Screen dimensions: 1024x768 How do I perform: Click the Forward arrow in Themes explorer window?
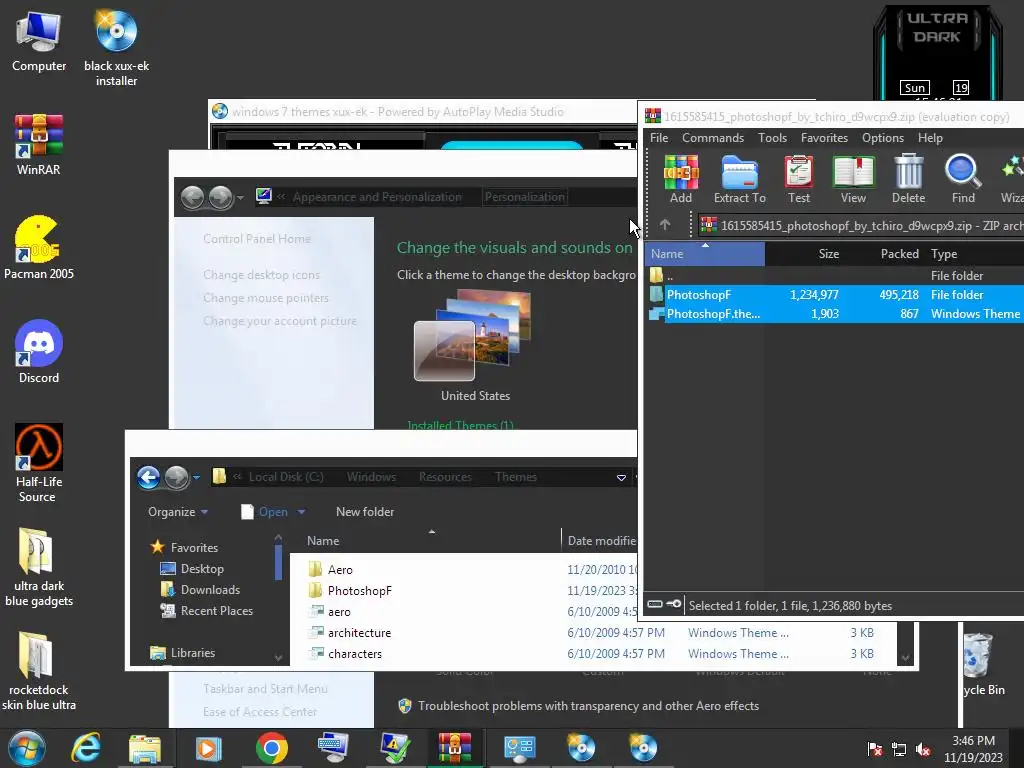coord(176,477)
